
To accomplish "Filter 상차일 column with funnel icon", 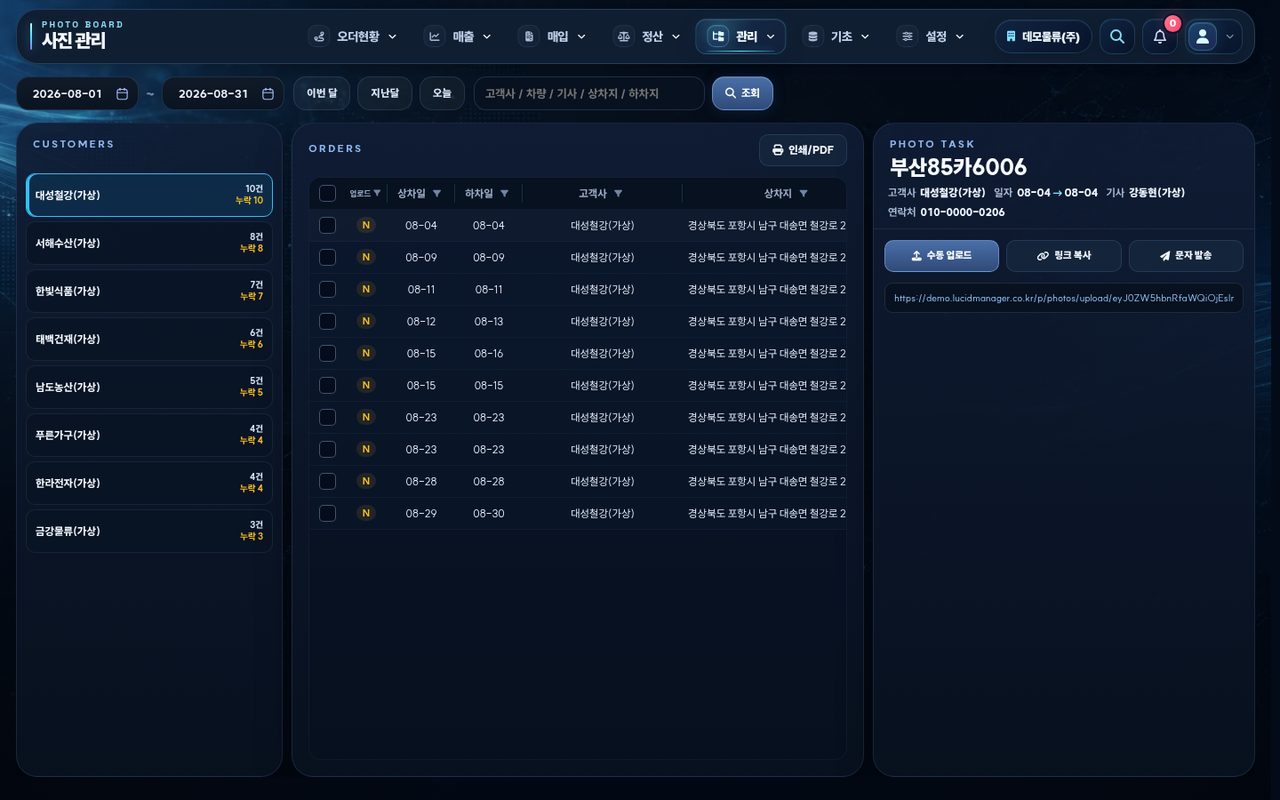I will click(437, 194).
